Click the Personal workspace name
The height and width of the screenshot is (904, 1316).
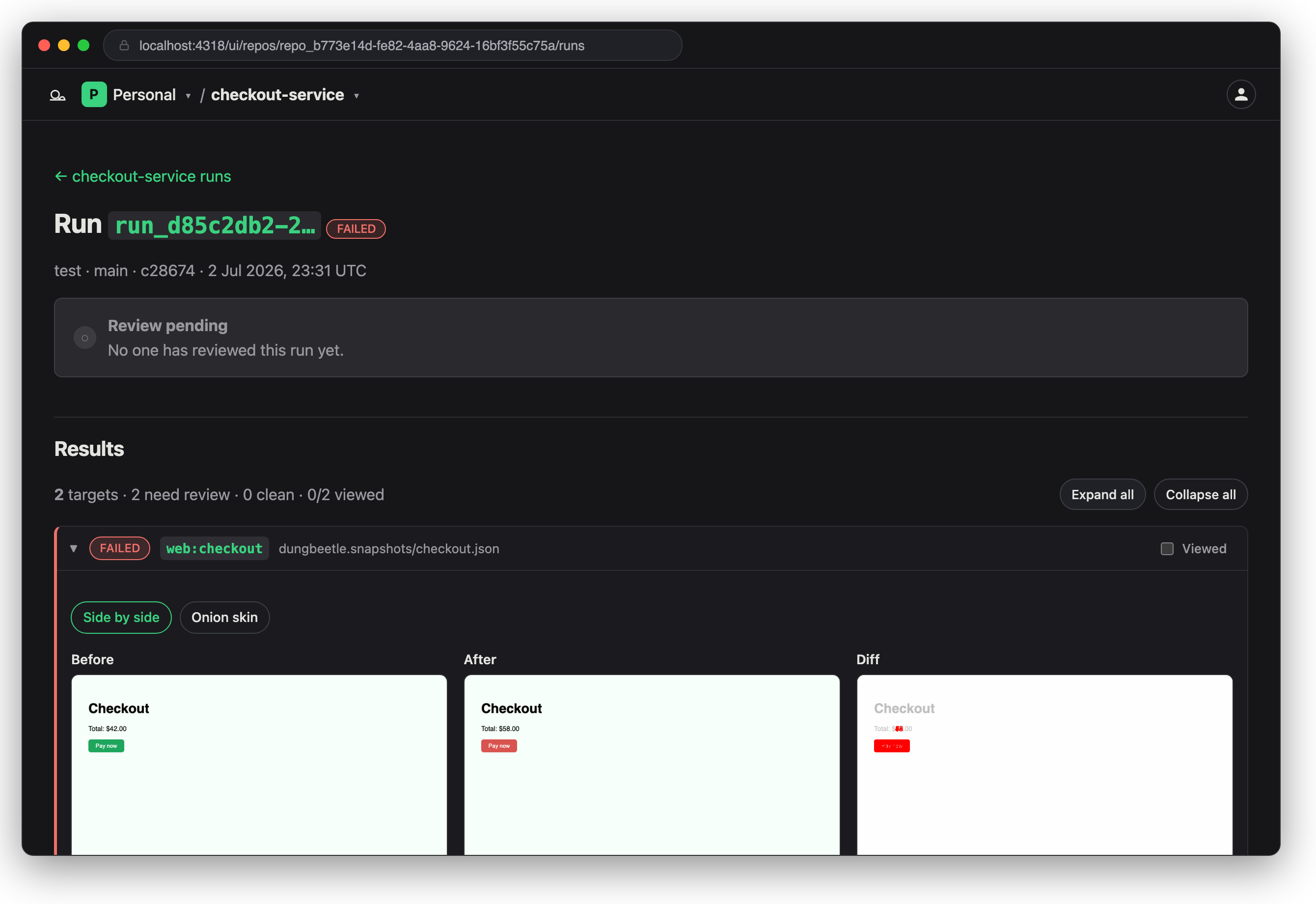click(x=144, y=95)
